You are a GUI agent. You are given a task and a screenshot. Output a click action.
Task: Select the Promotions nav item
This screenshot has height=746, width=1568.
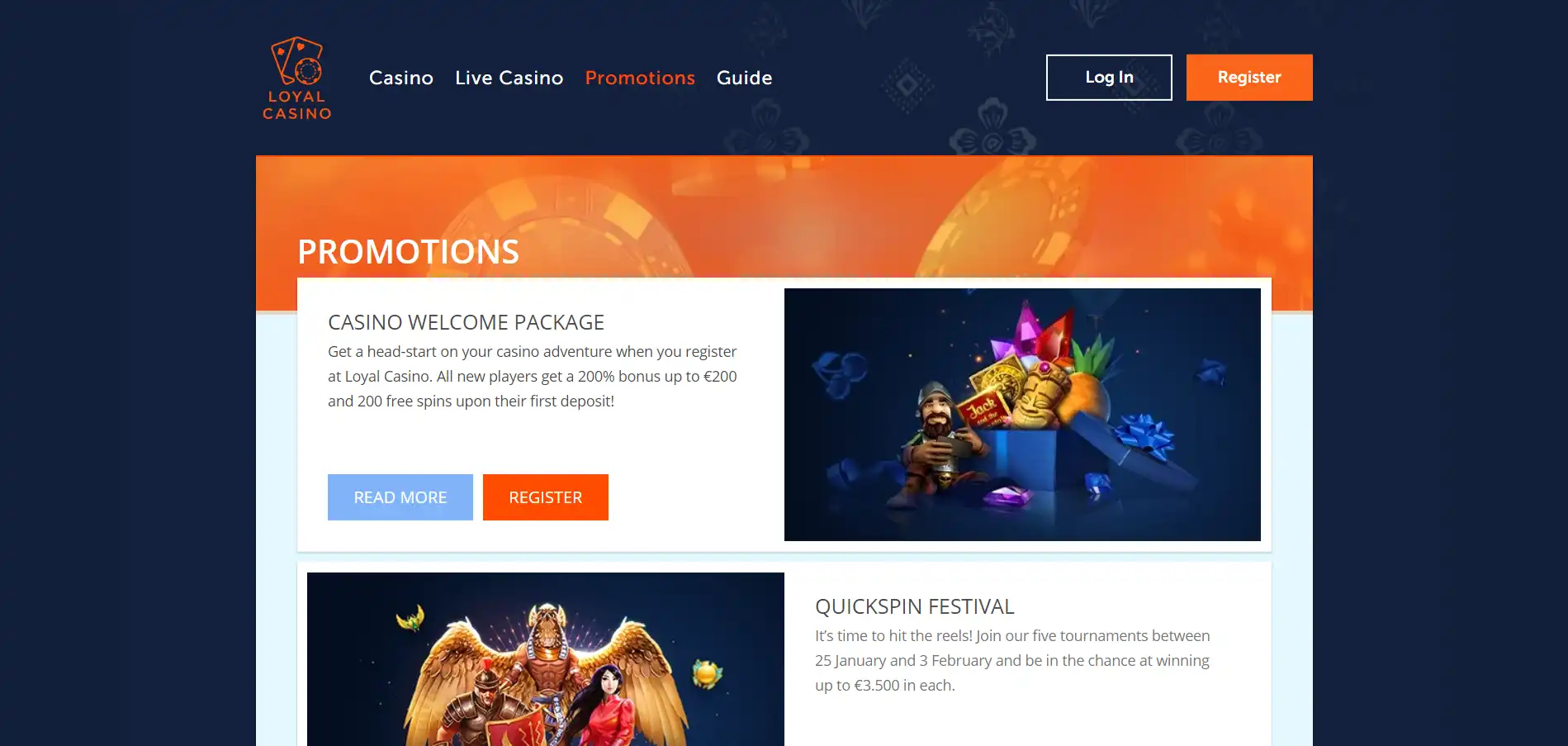coord(640,78)
